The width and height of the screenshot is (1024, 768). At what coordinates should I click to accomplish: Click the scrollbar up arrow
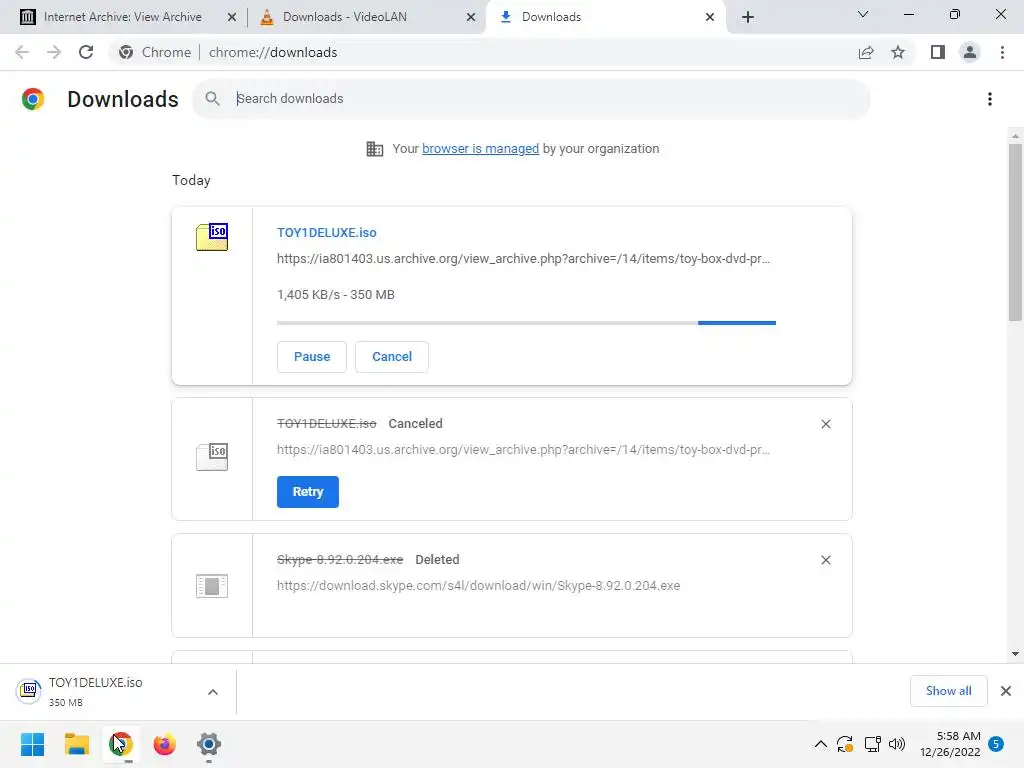tap(1015, 136)
